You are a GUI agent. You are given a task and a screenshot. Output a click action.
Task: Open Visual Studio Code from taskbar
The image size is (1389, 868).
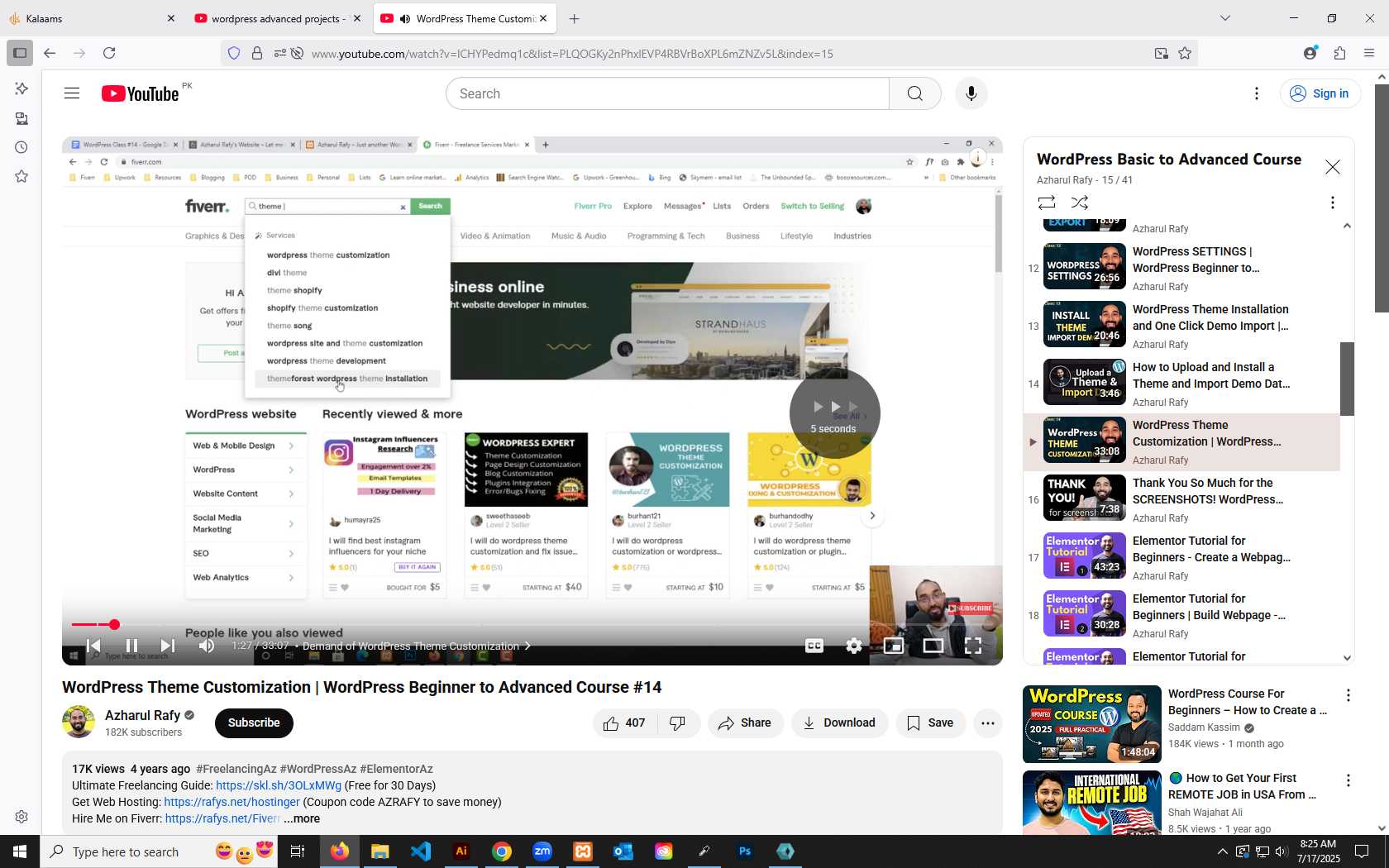pos(421,851)
